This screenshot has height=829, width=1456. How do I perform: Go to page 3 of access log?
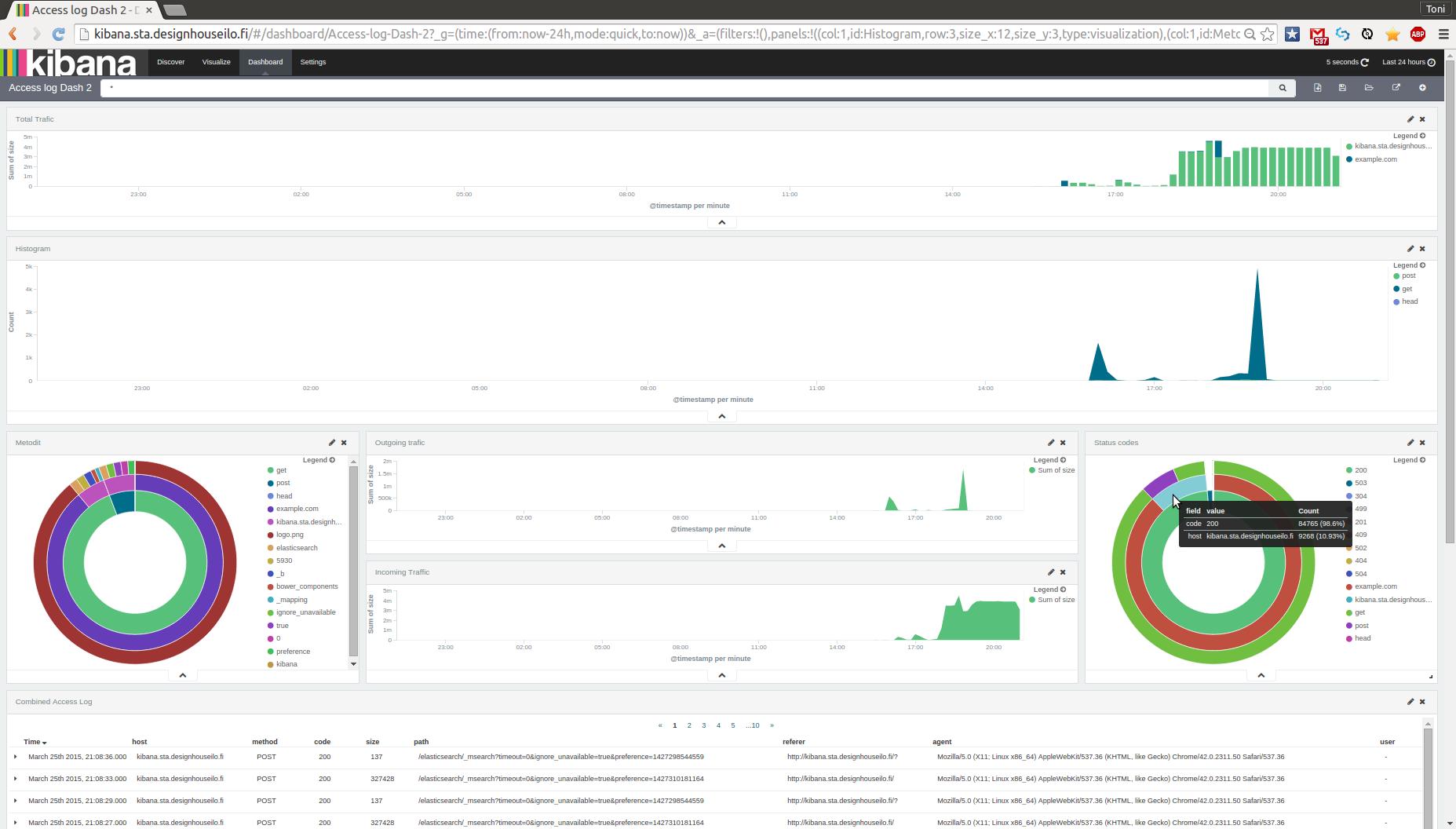point(704,725)
